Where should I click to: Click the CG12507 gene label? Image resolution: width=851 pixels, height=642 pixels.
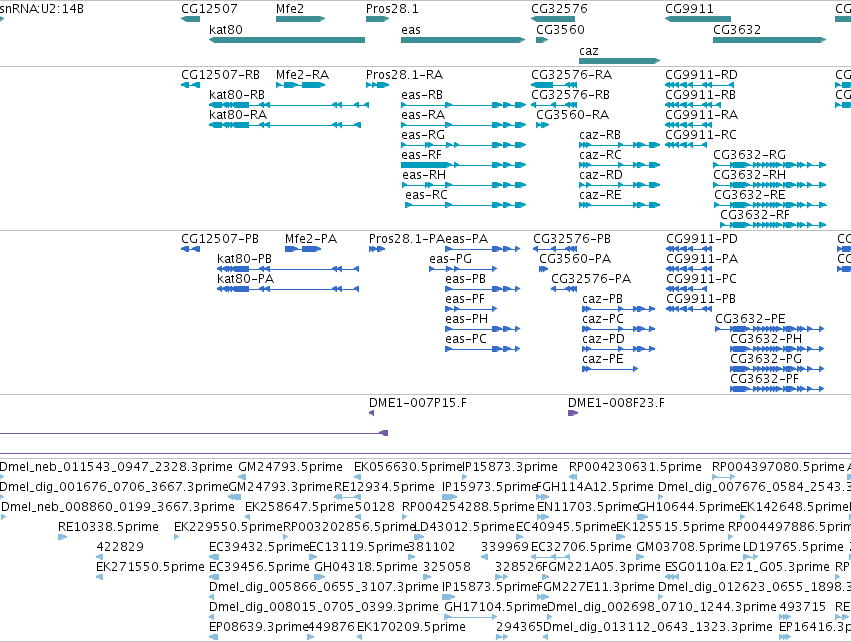click(209, 9)
